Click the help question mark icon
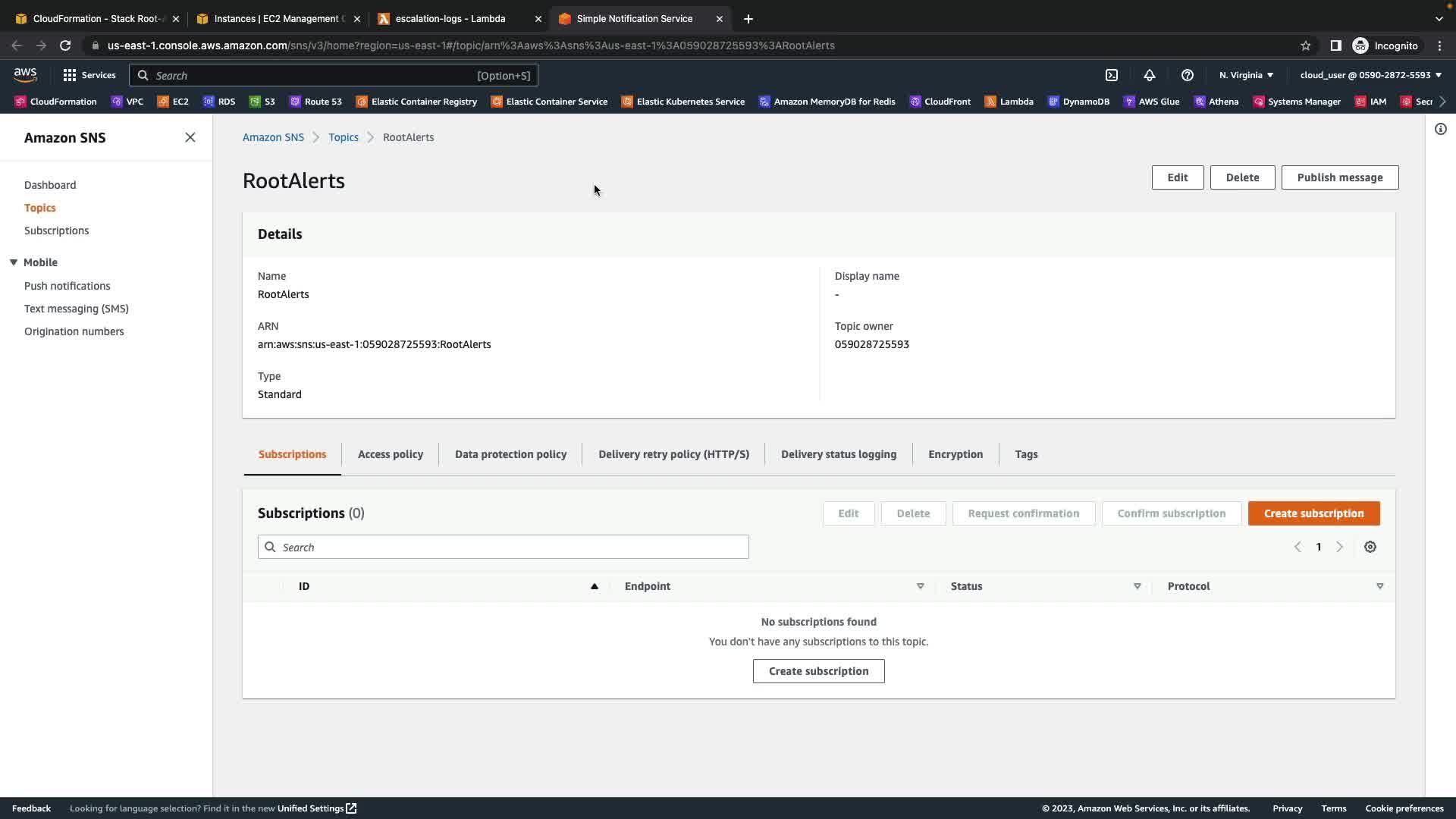 coord(1188,75)
